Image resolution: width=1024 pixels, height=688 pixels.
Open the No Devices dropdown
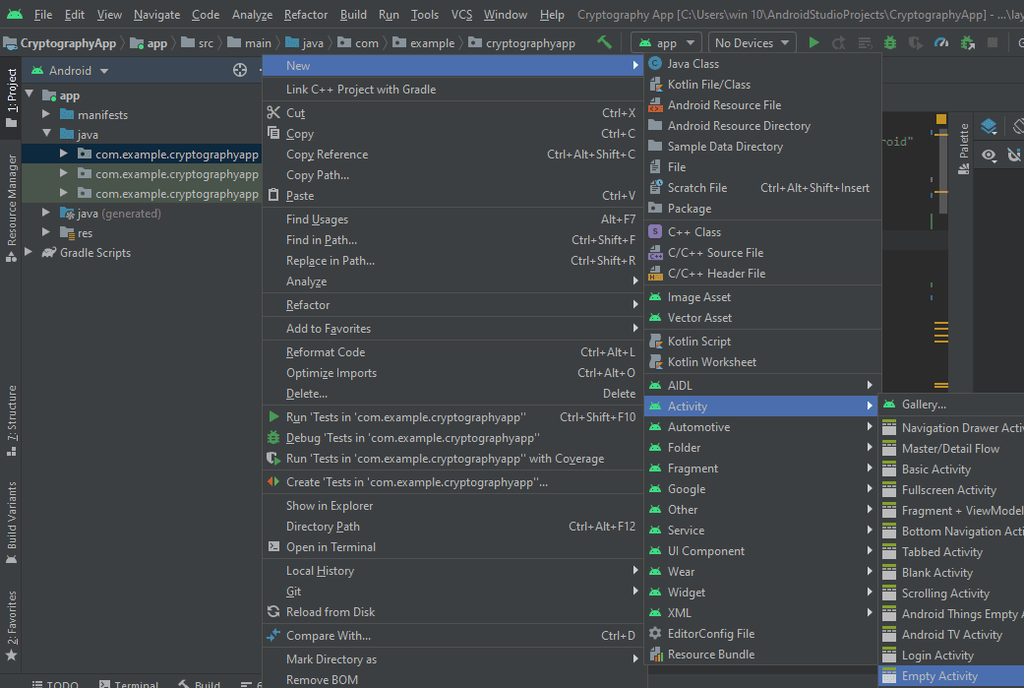pos(752,43)
